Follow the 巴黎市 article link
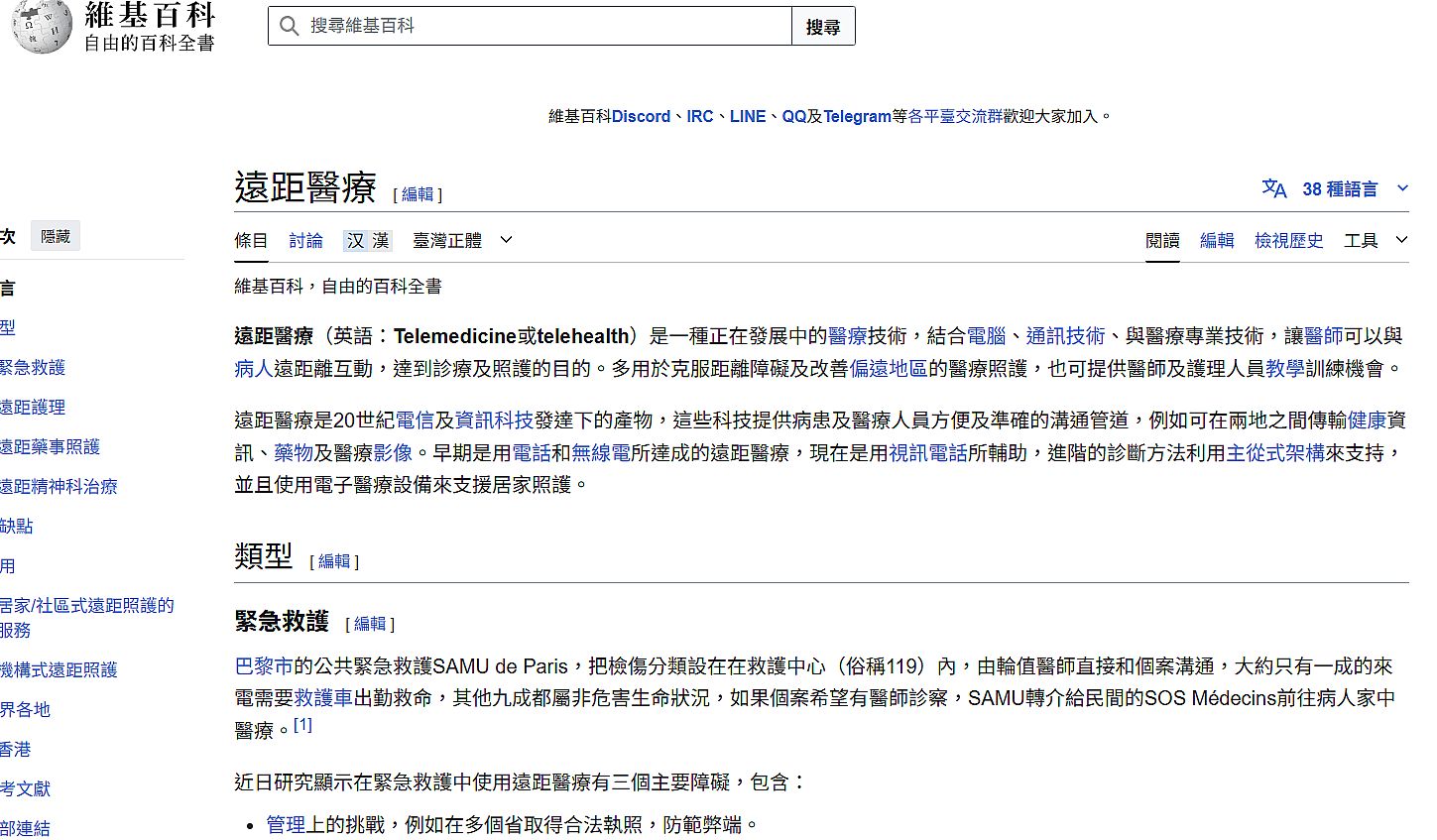 pos(264,666)
